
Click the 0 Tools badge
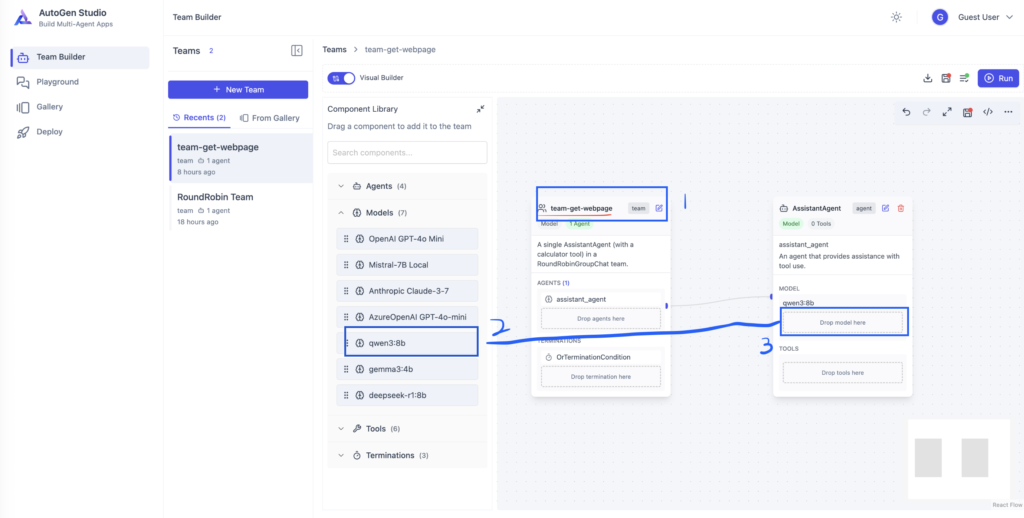[x=821, y=224]
